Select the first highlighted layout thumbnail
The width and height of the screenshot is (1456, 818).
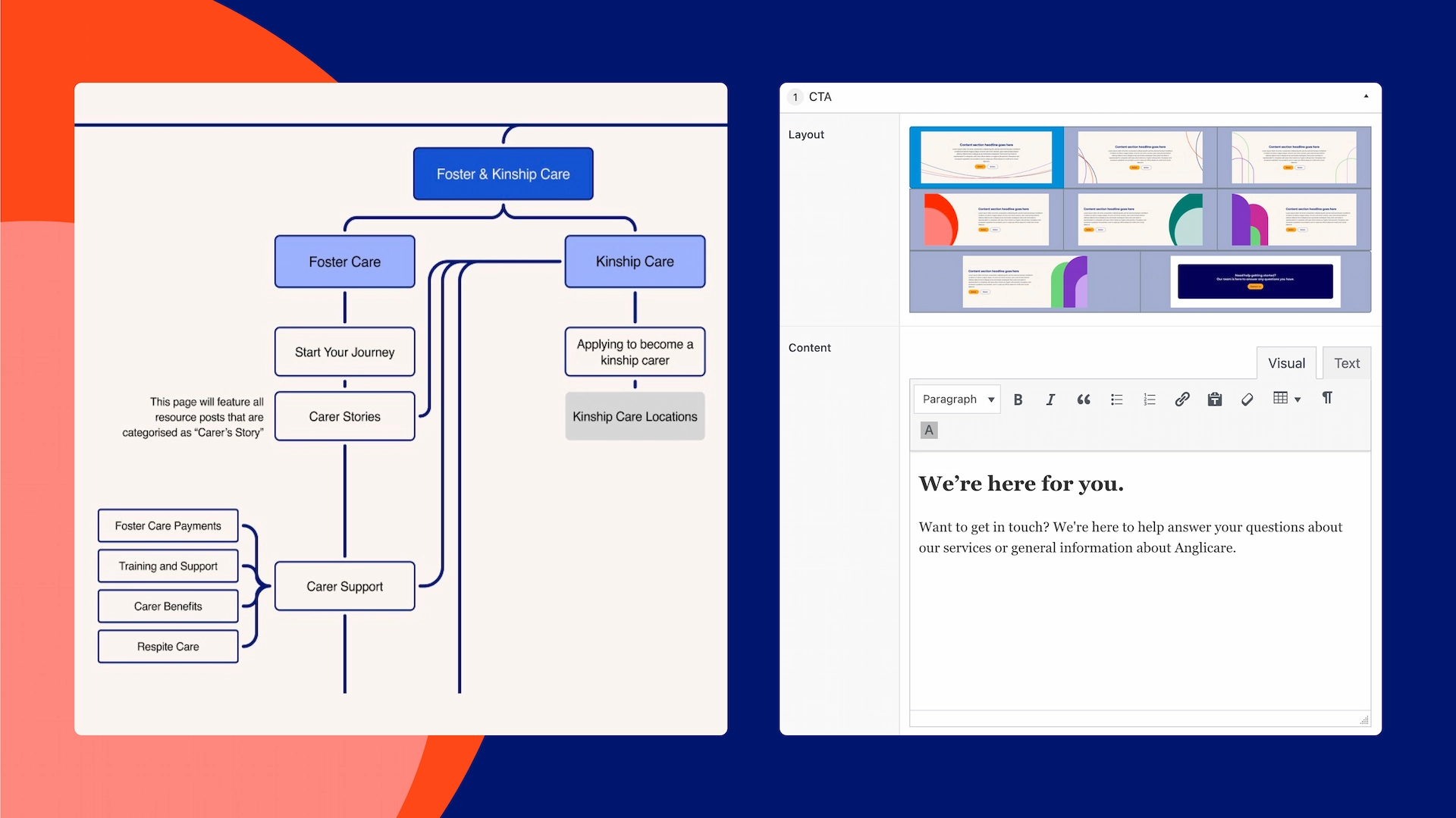[x=986, y=157]
